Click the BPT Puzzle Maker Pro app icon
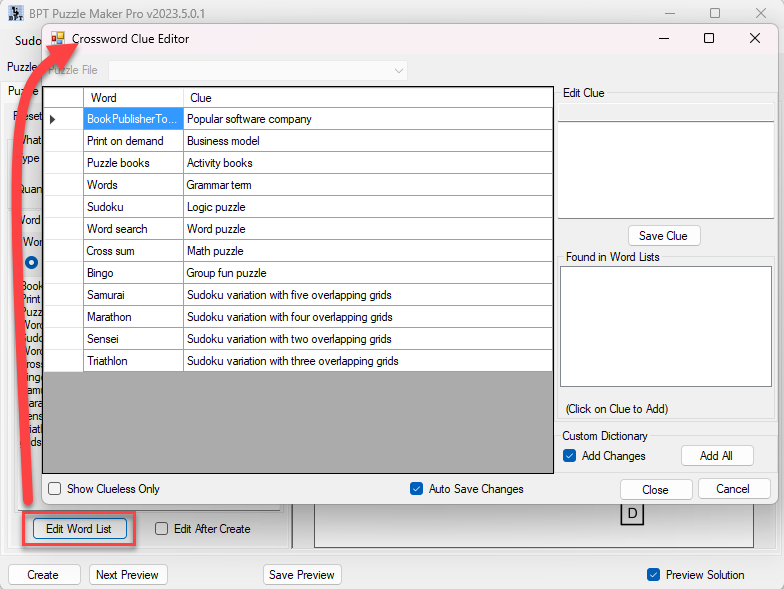The width and height of the screenshot is (784, 589). click(x=16, y=13)
